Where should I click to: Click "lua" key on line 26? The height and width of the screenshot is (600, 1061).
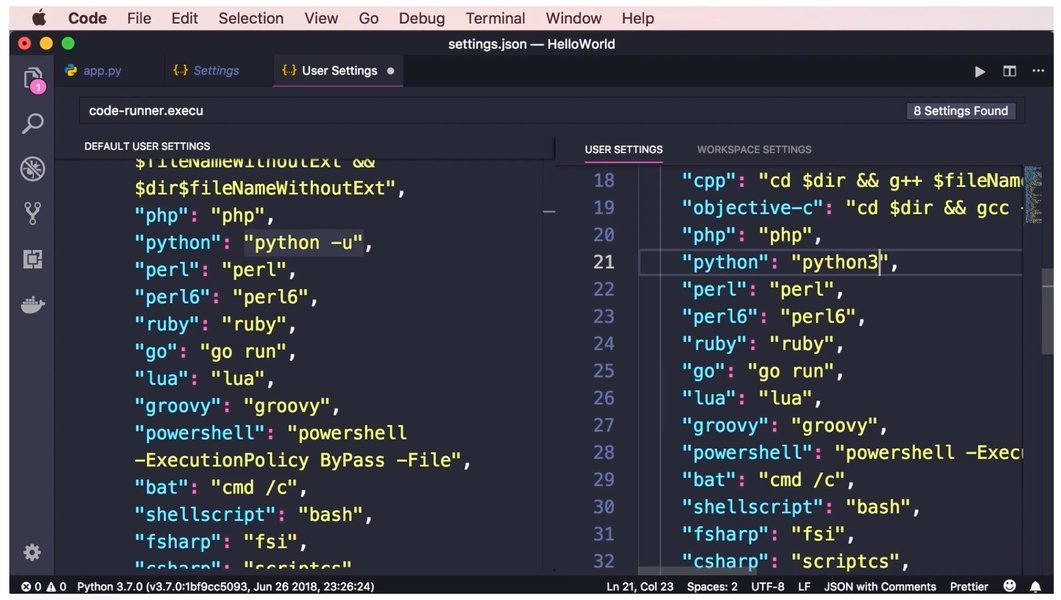click(x=708, y=398)
